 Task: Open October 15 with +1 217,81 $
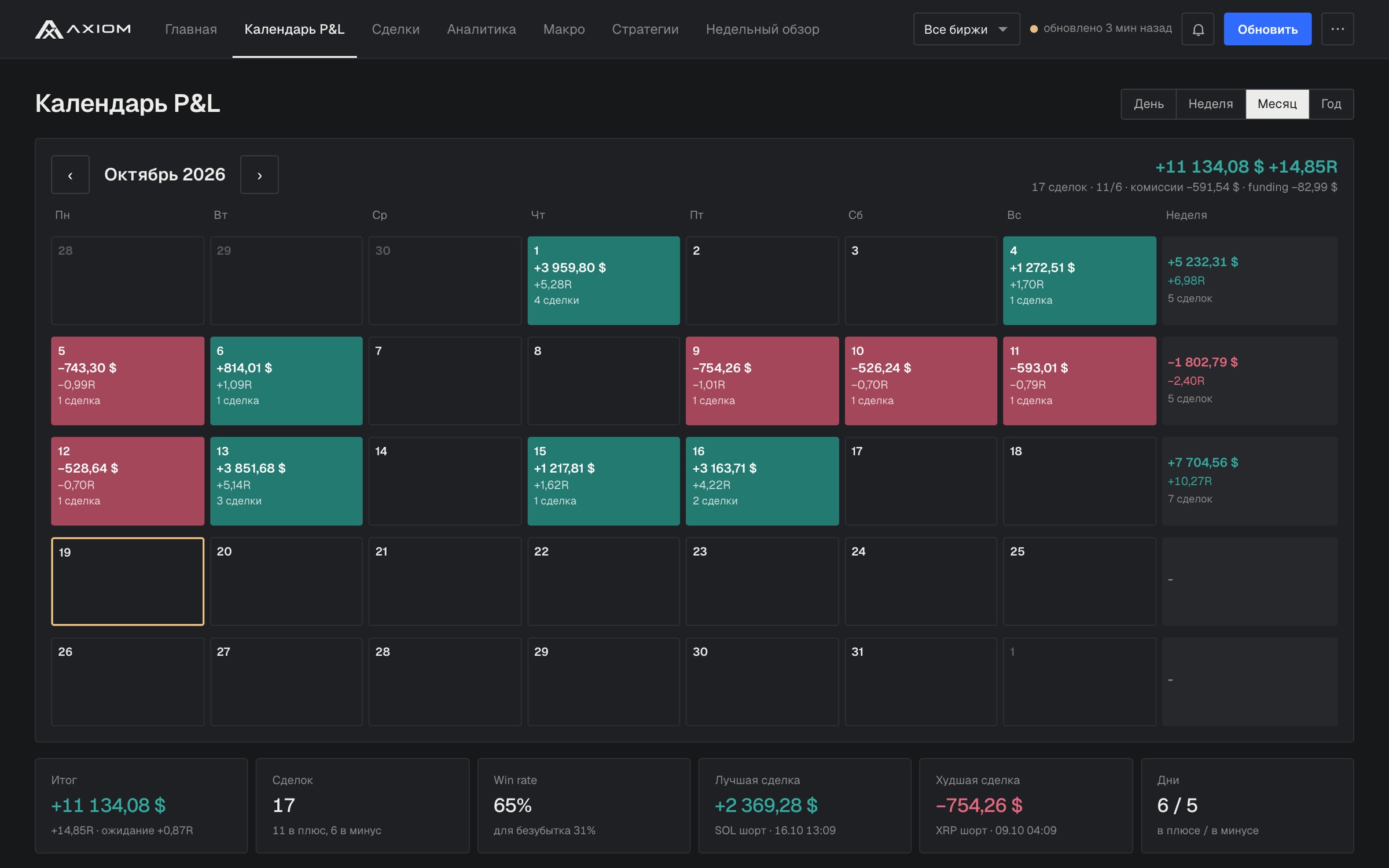click(604, 481)
